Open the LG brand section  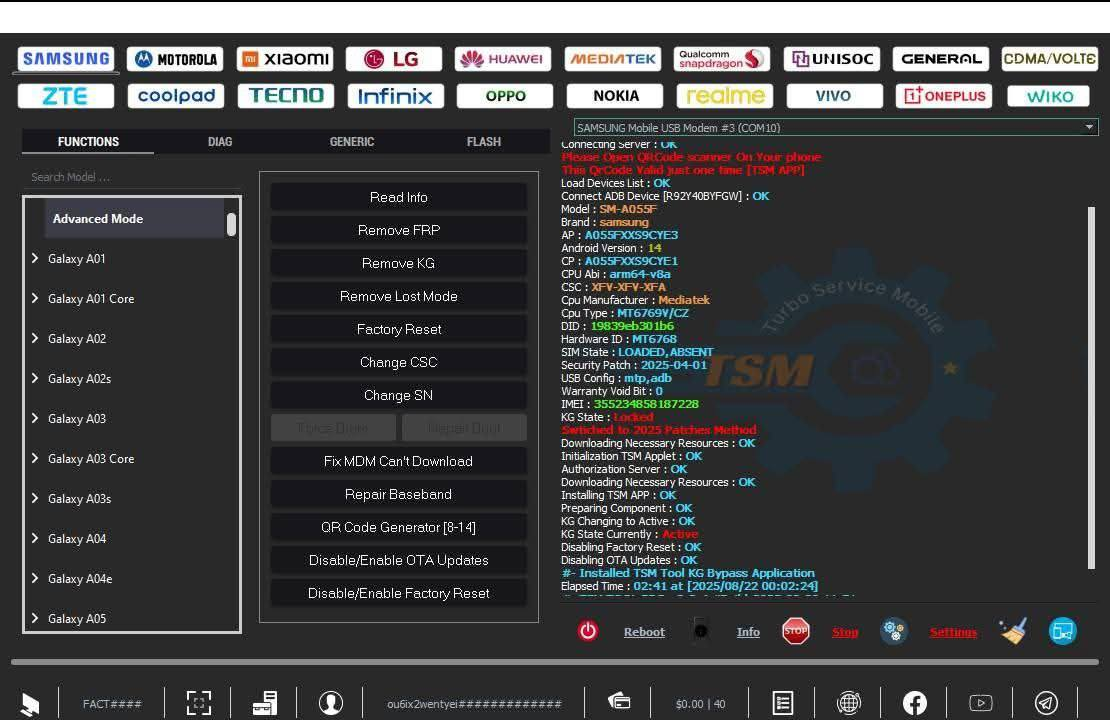coord(394,59)
